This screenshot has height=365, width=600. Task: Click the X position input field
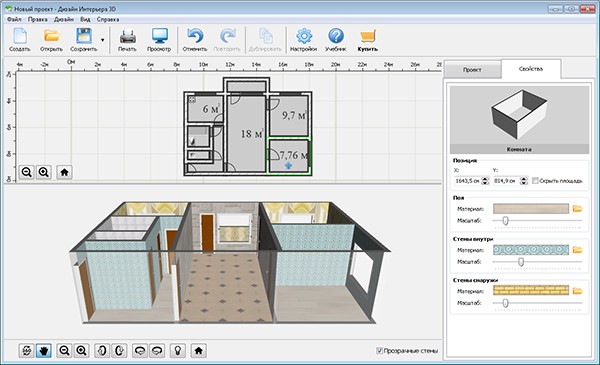pos(468,181)
